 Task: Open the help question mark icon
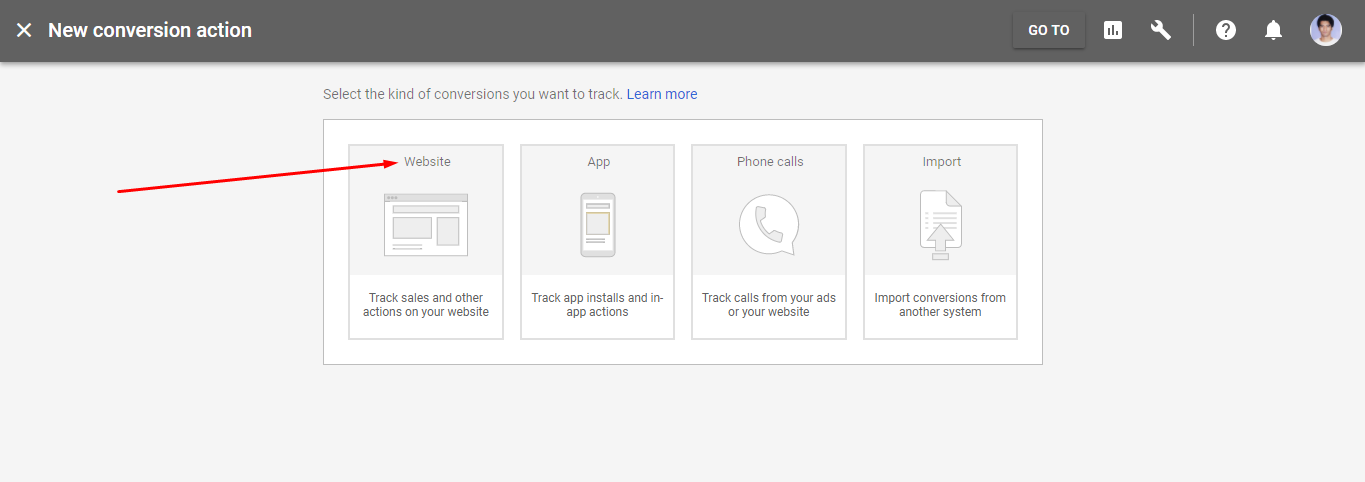1226,30
